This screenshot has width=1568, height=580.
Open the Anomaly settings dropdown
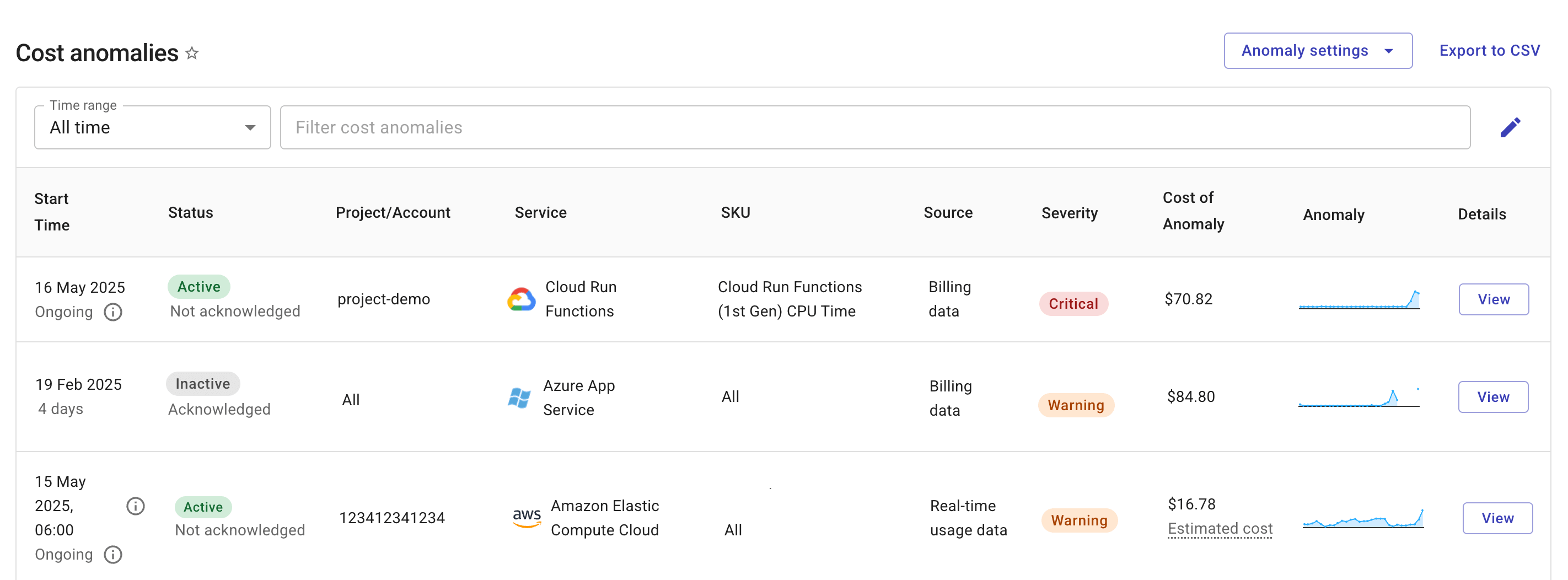1317,51
